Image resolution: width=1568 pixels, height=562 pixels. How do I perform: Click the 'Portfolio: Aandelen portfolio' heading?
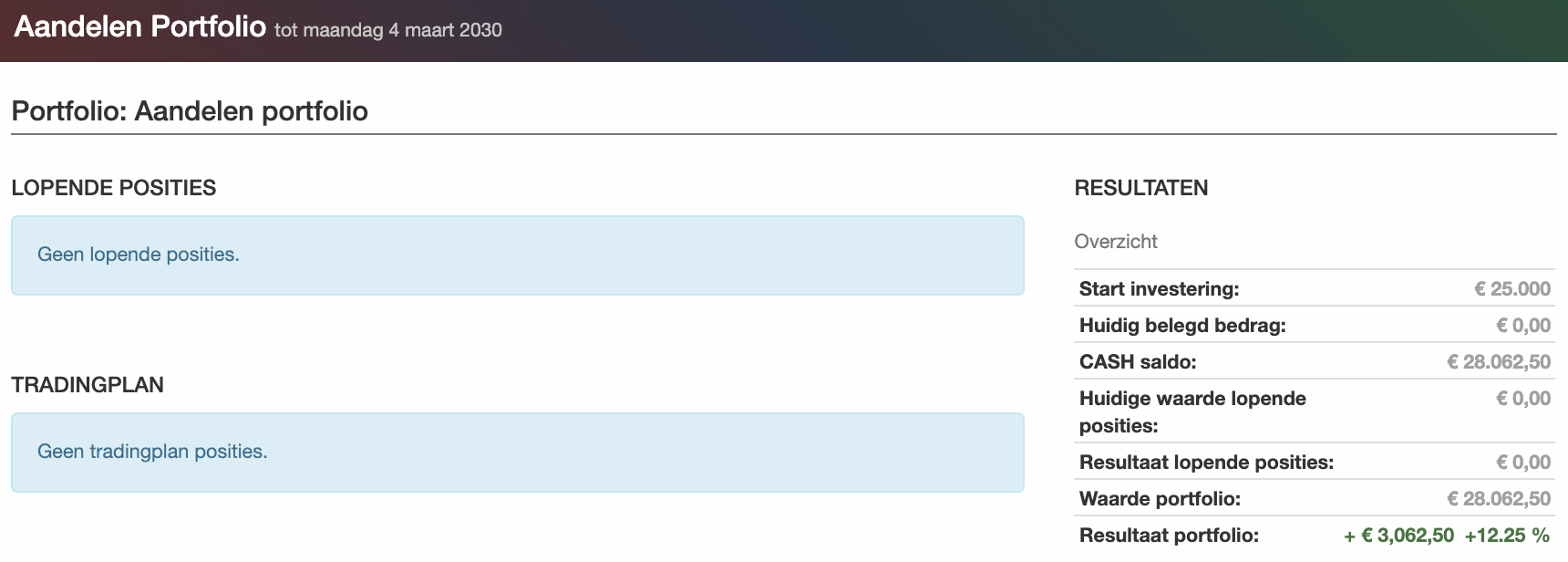pyautogui.click(x=190, y=111)
